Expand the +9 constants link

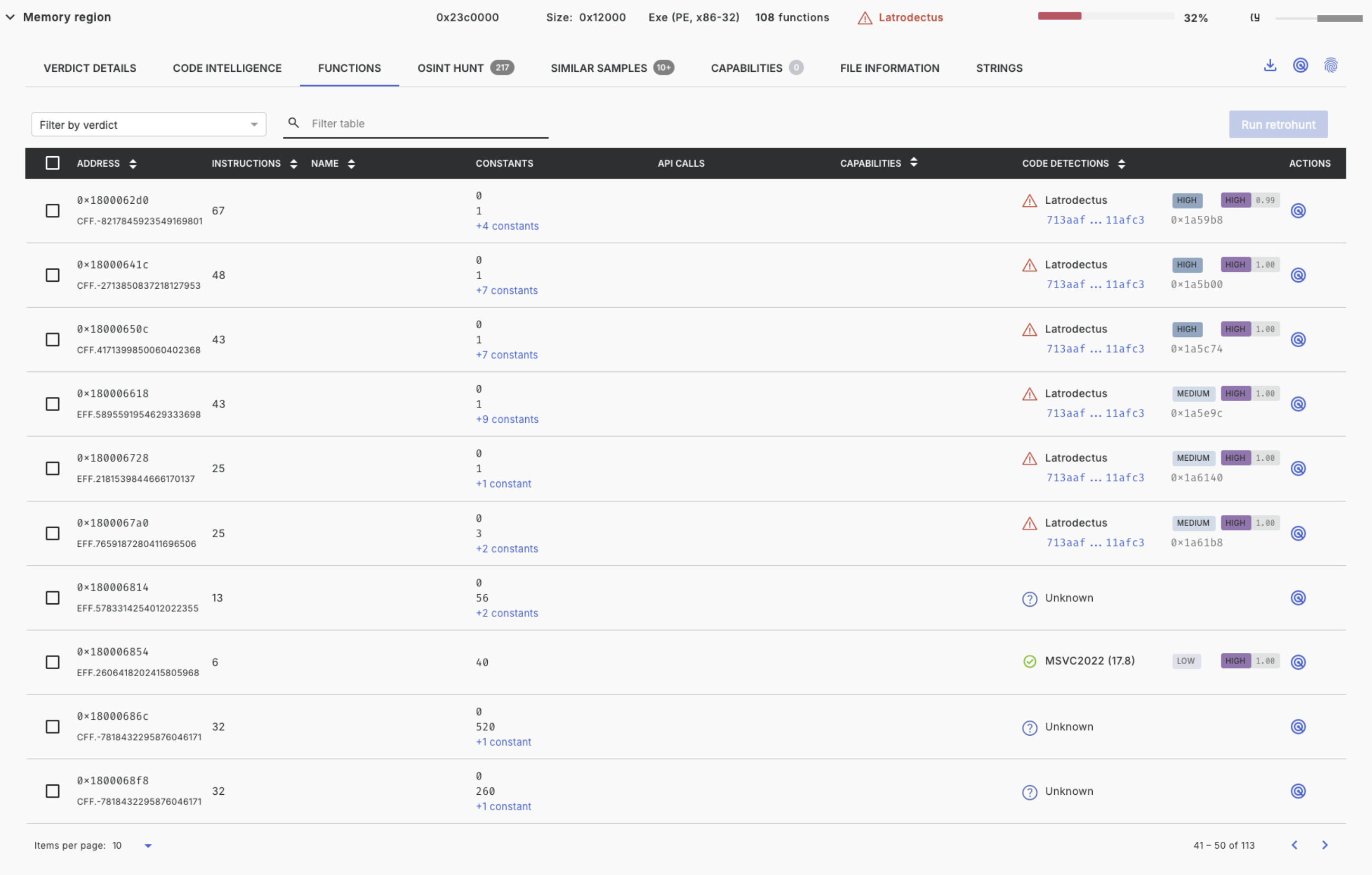coord(507,419)
